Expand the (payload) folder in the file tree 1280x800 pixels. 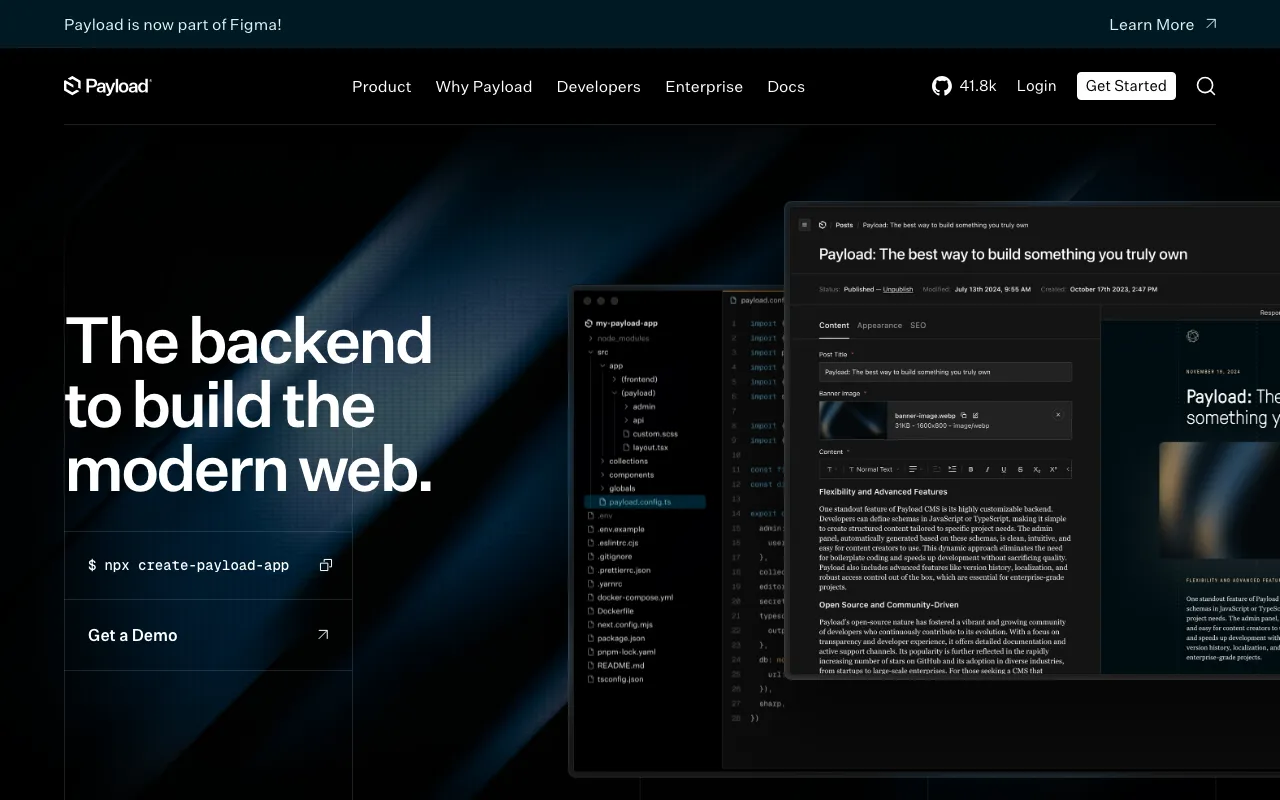[x=637, y=392]
